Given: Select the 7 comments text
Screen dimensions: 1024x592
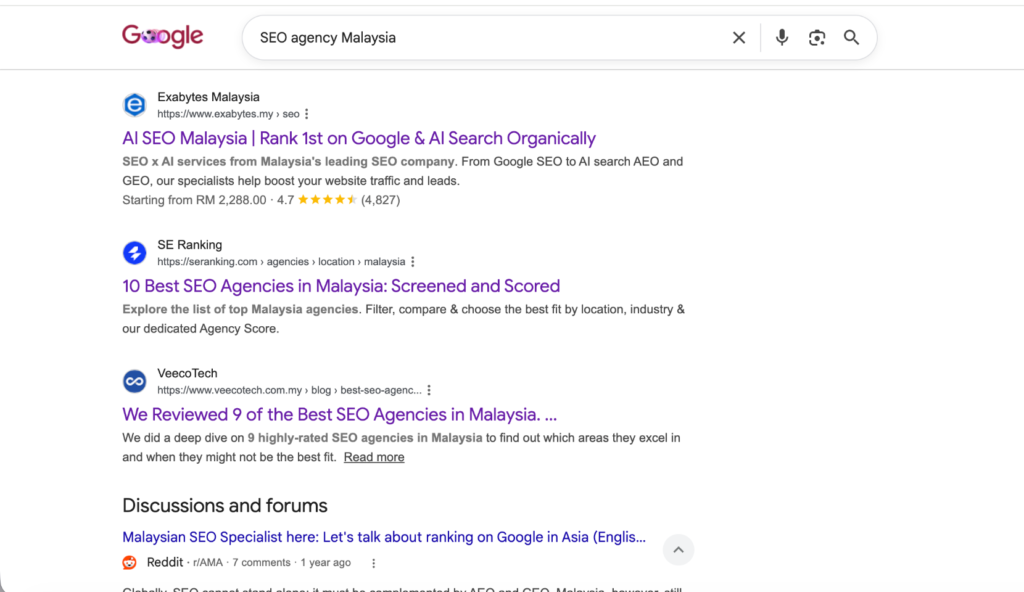Looking at the screenshot, I should tap(261, 563).
